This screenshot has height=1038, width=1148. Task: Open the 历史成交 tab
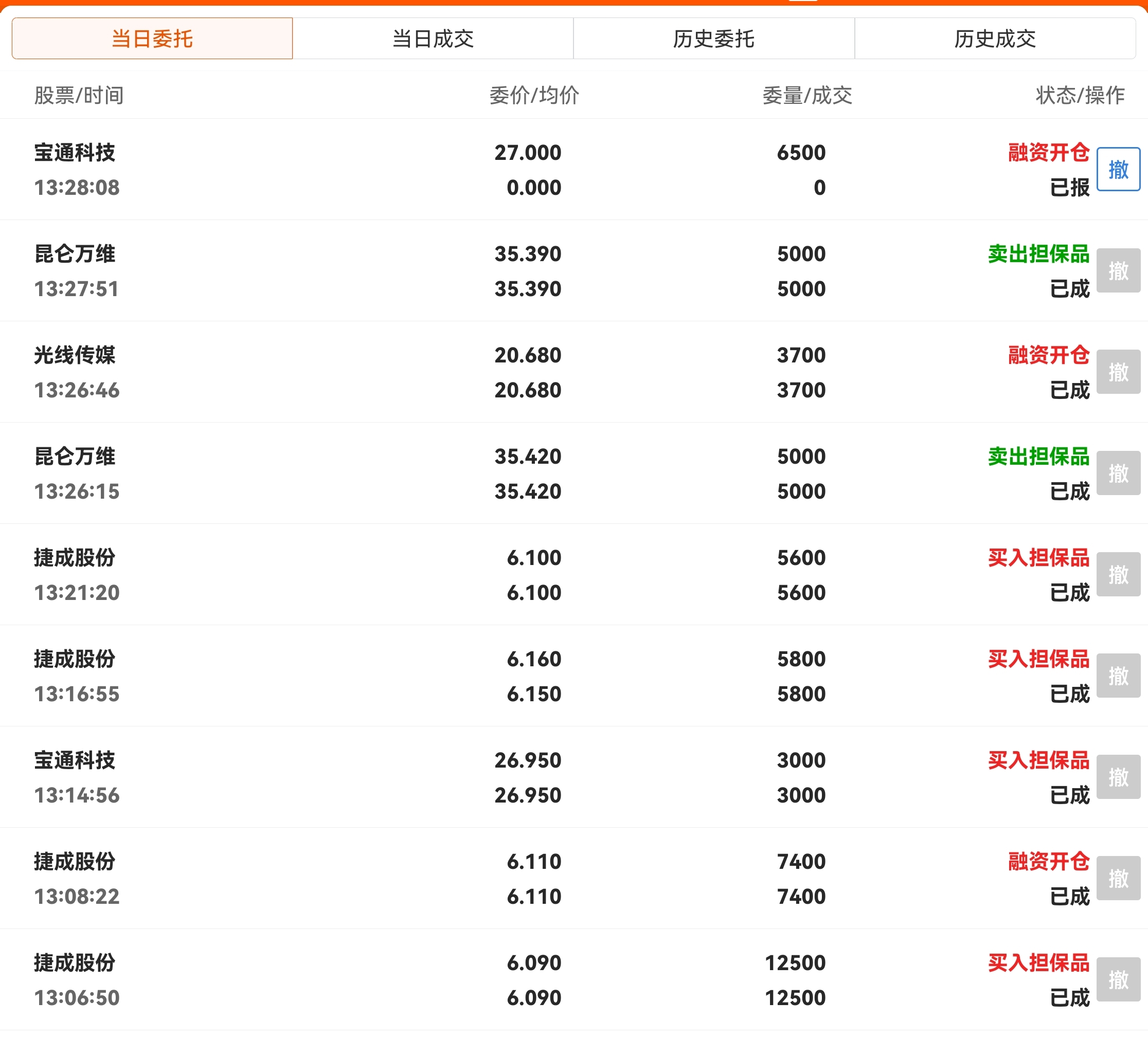pos(995,39)
